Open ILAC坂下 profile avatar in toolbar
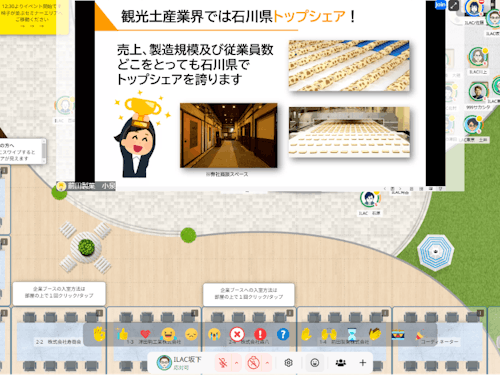Viewport: 500px width, 375px height. click(164, 363)
